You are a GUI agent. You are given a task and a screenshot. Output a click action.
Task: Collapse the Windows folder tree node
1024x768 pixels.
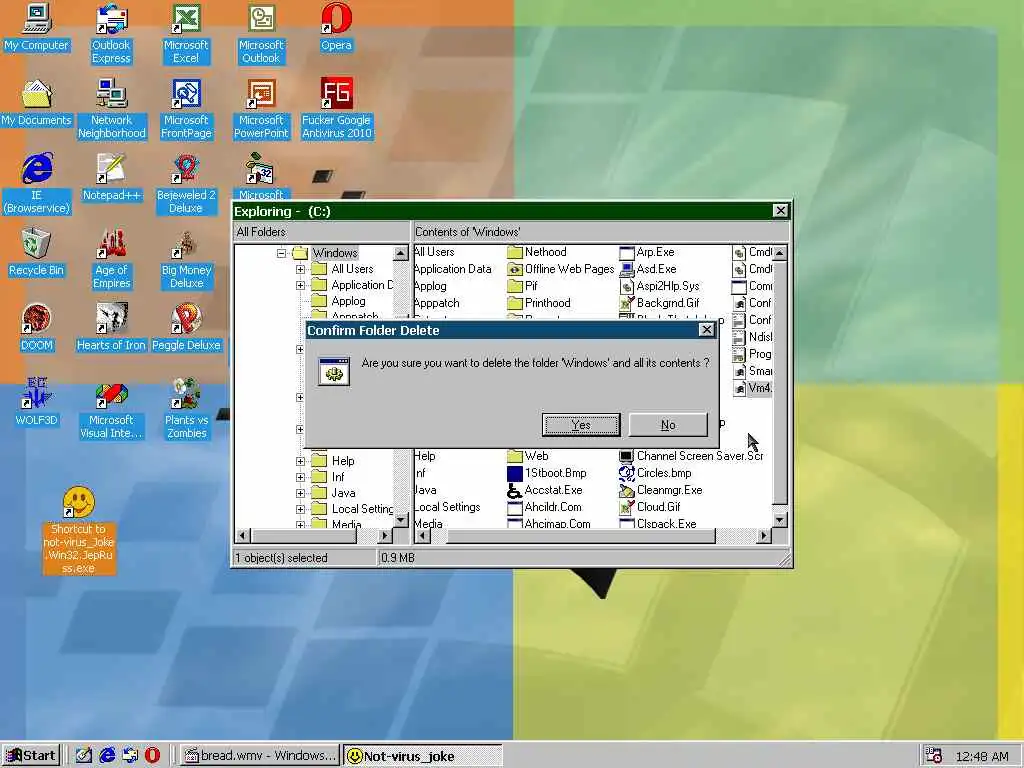(281, 253)
